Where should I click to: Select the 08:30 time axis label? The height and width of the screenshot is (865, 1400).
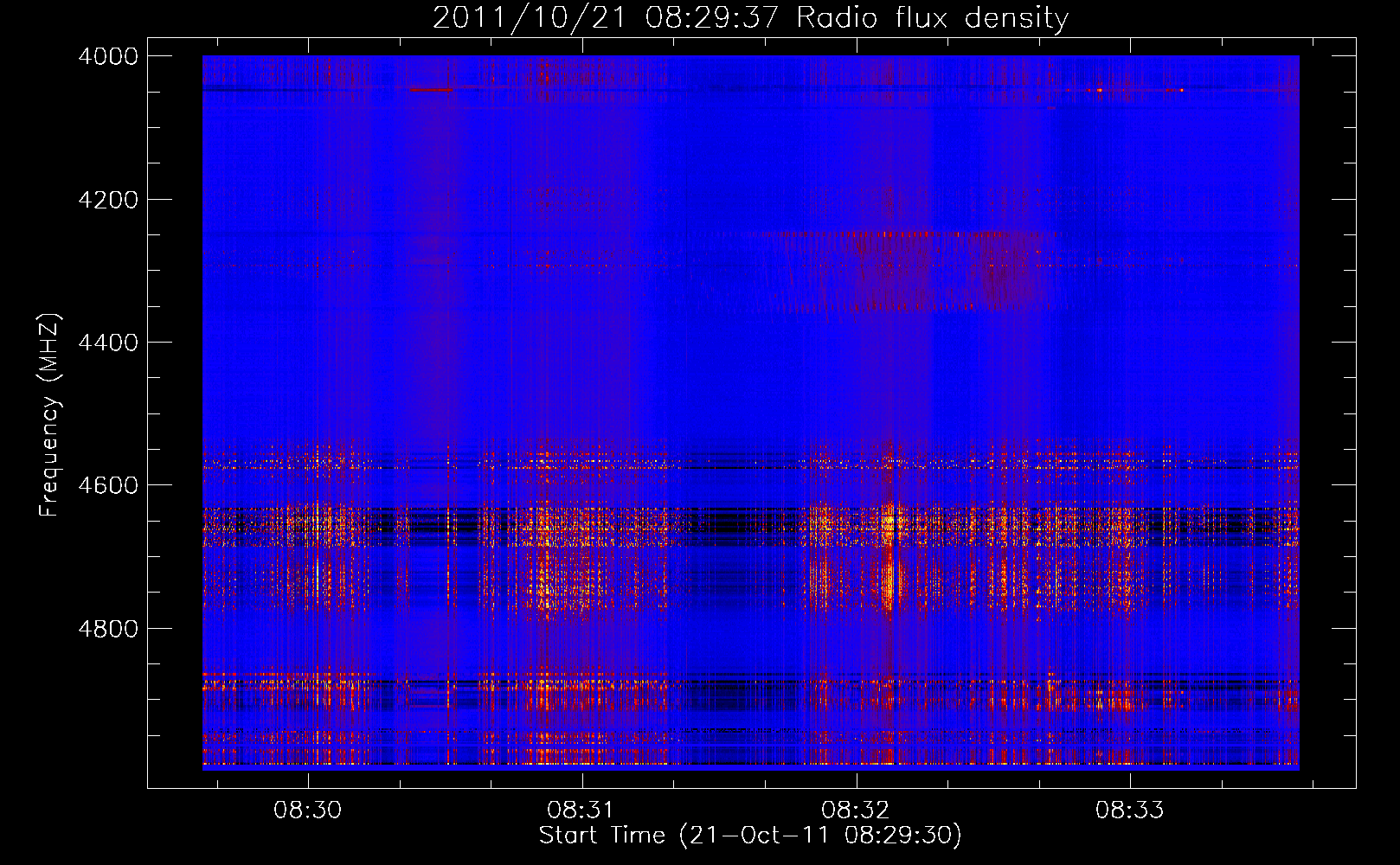pyautogui.click(x=308, y=811)
